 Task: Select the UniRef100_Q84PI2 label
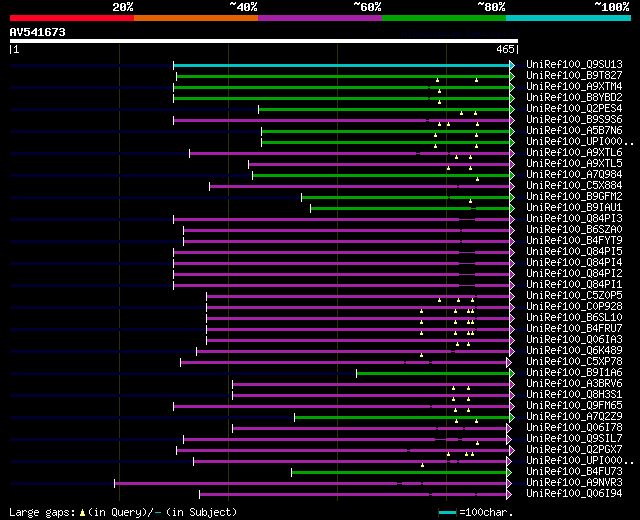(x=574, y=273)
